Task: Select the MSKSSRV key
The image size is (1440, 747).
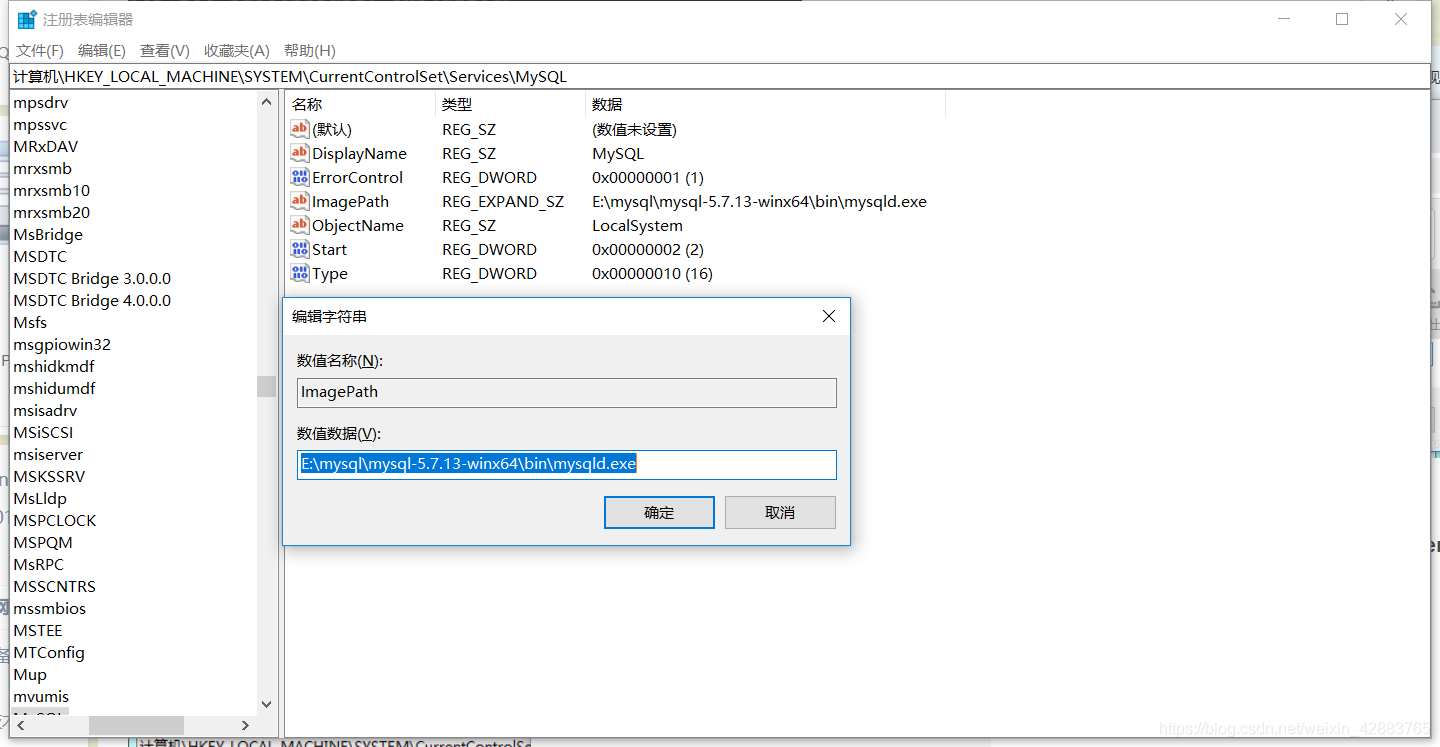Action: [x=49, y=476]
